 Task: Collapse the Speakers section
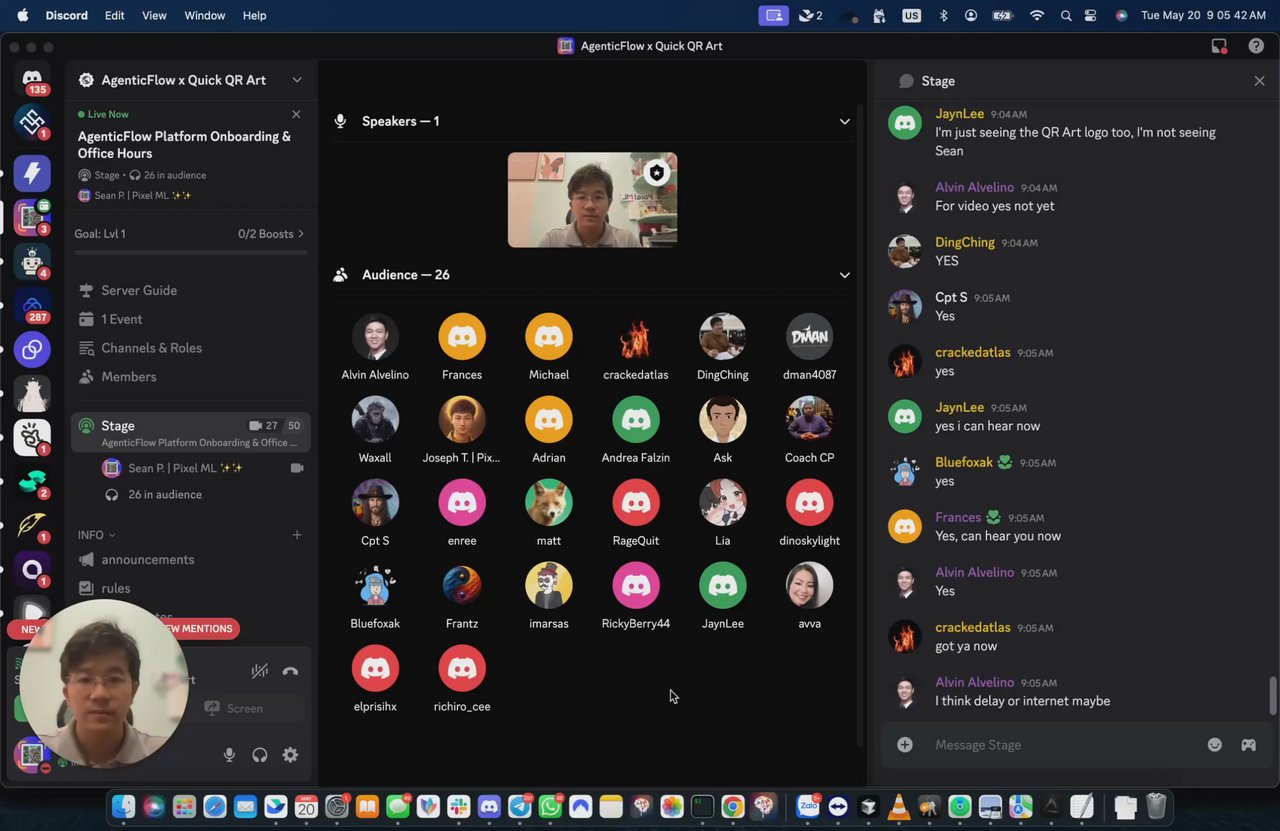click(844, 121)
